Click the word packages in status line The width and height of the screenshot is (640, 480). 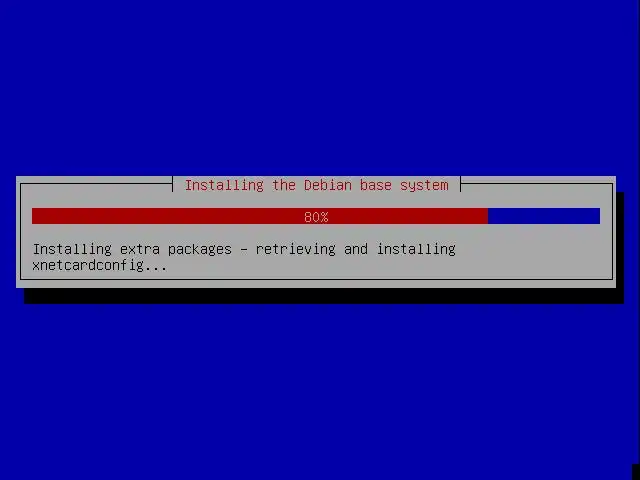200,250
